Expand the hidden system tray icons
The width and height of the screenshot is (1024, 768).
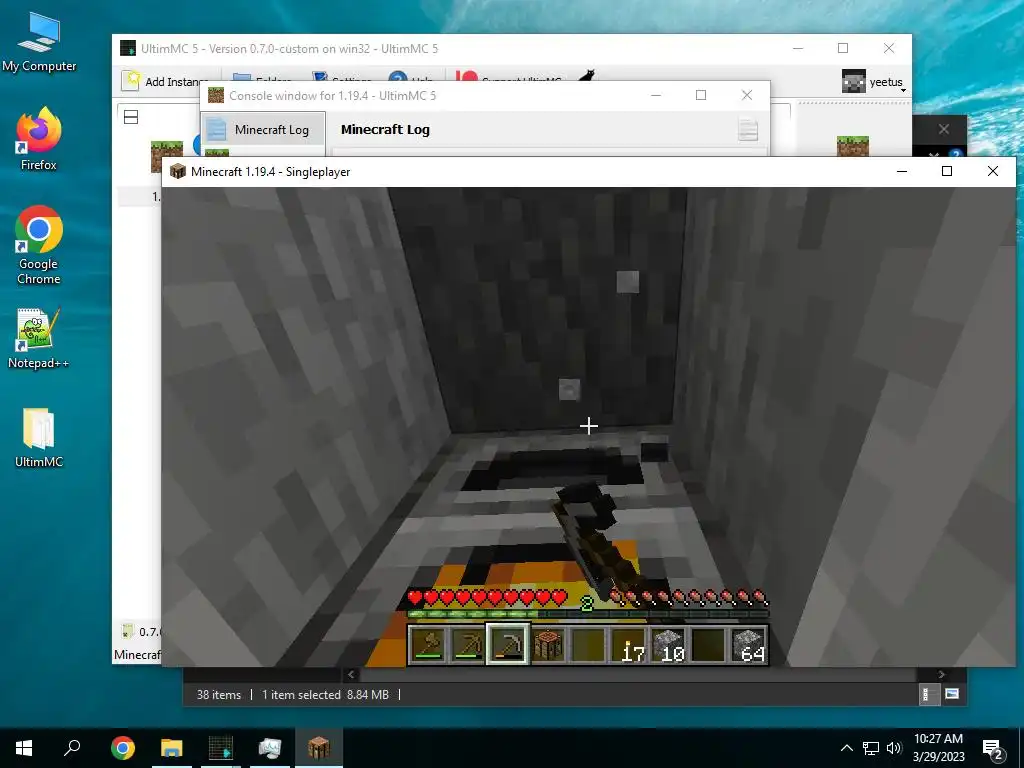tap(846, 748)
